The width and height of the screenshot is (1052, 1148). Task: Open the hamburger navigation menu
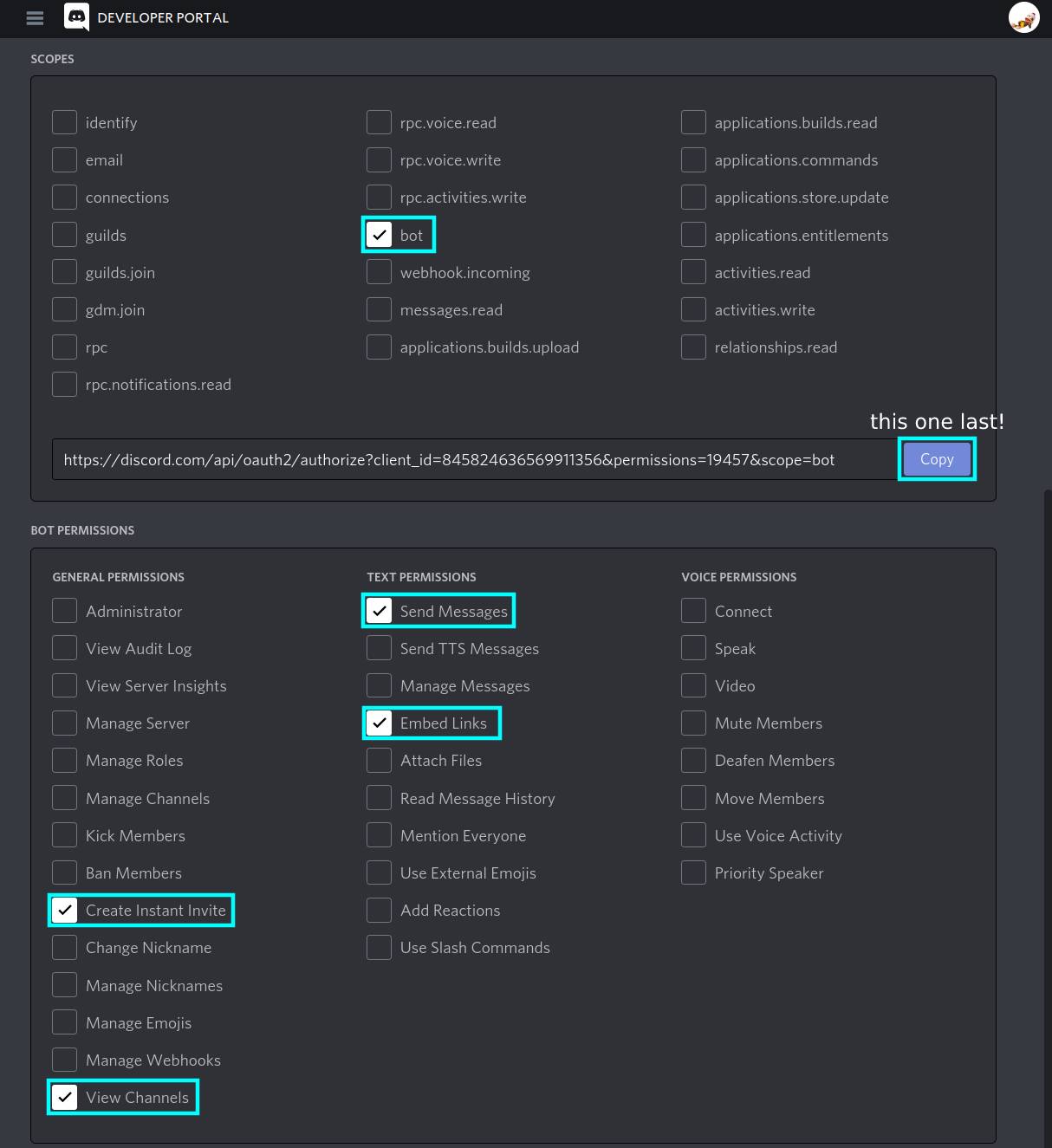tap(35, 17)
